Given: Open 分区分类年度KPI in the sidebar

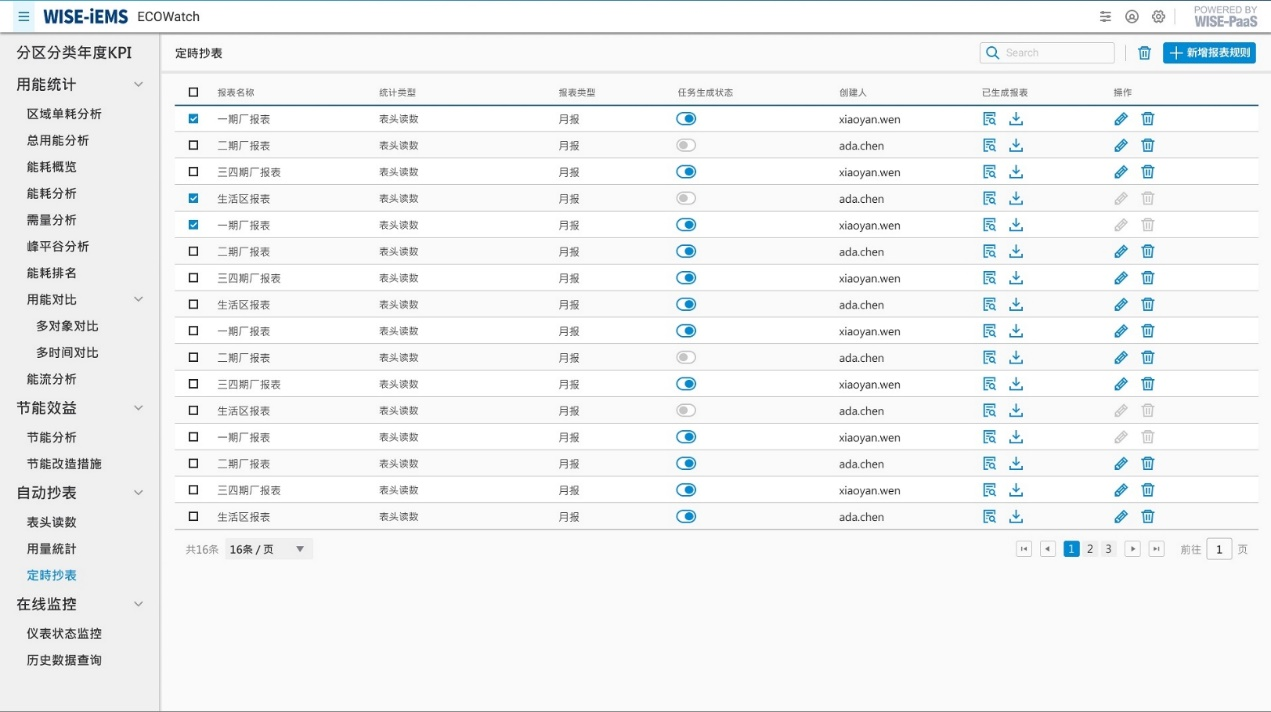Looking at the screenshot, I should point(74,53).
